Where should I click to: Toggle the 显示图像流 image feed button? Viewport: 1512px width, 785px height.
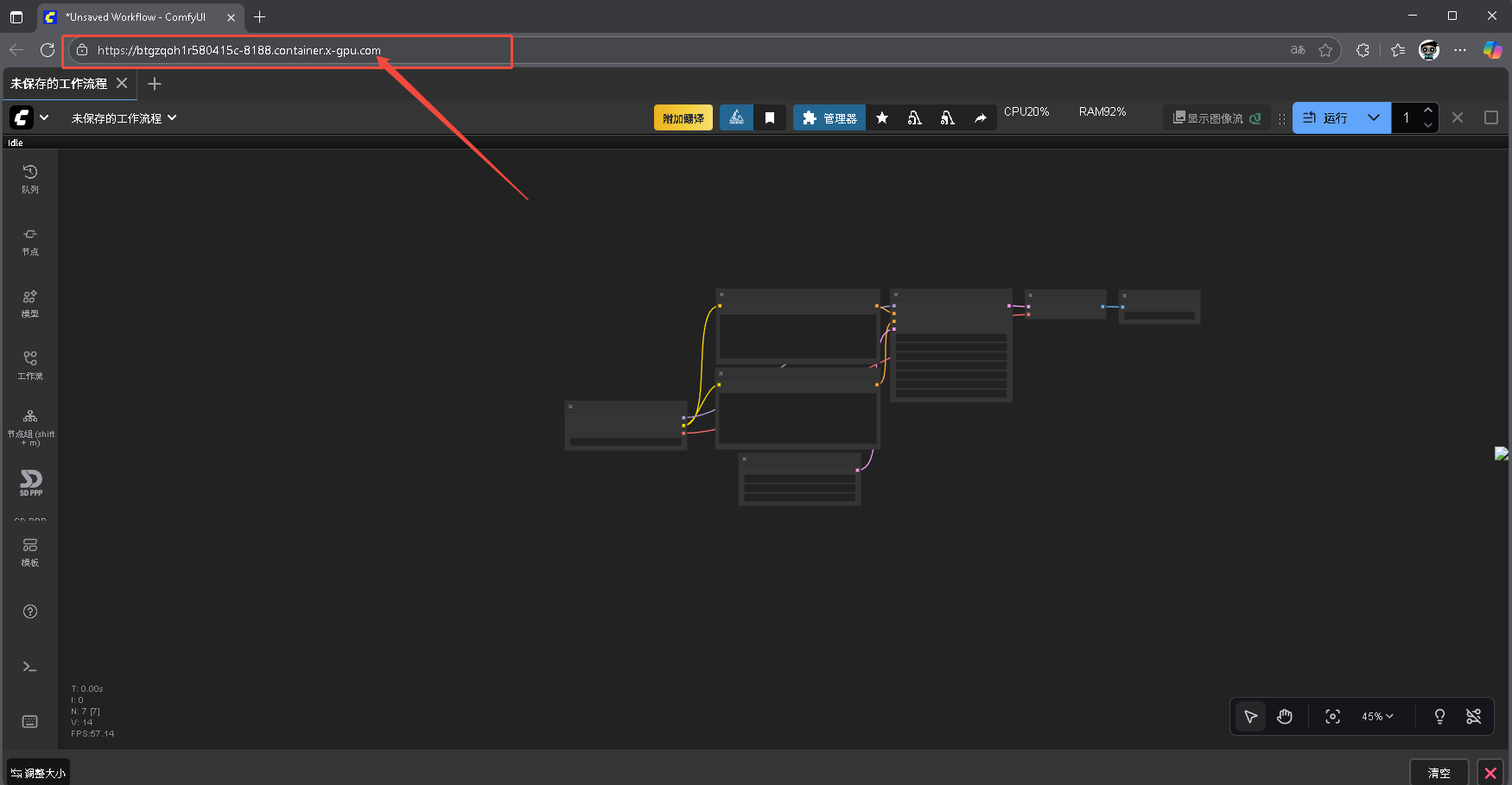tap(1217, 118)
